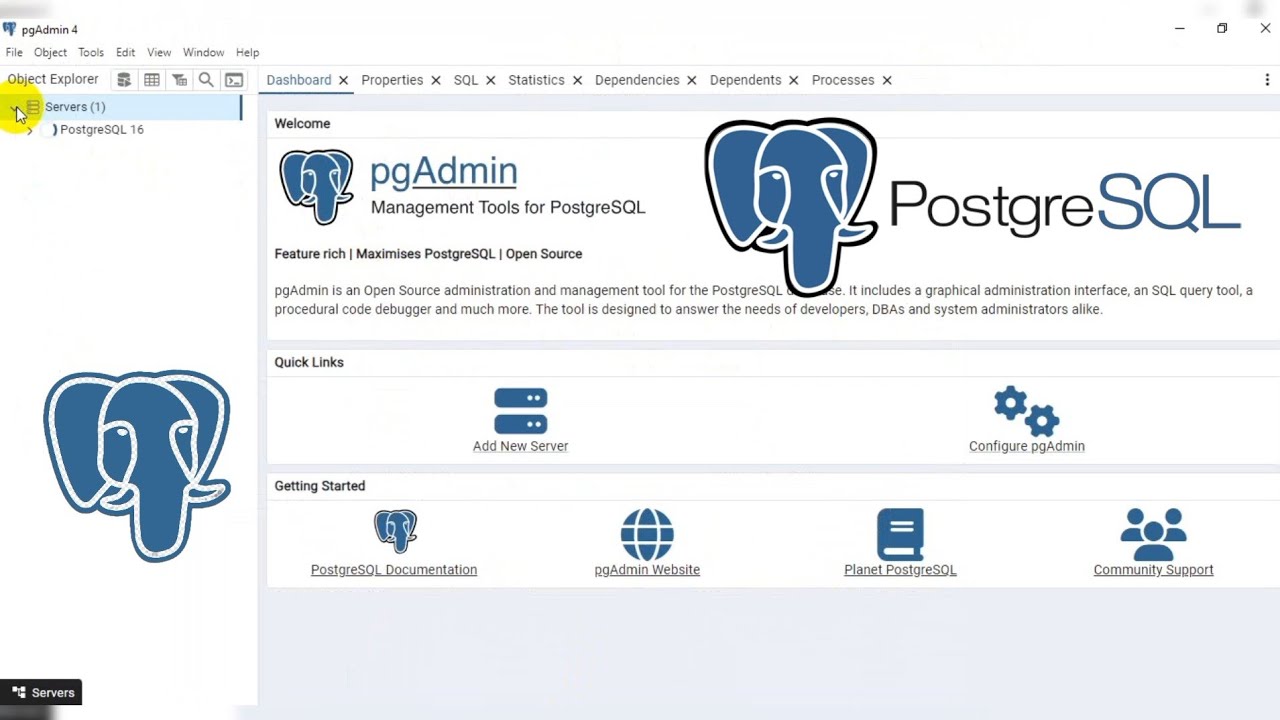Click the Filtered Rows toolbar icon
Image resolution: width=1280 pixels, height=720 pixels.
[x=179, y=80]
